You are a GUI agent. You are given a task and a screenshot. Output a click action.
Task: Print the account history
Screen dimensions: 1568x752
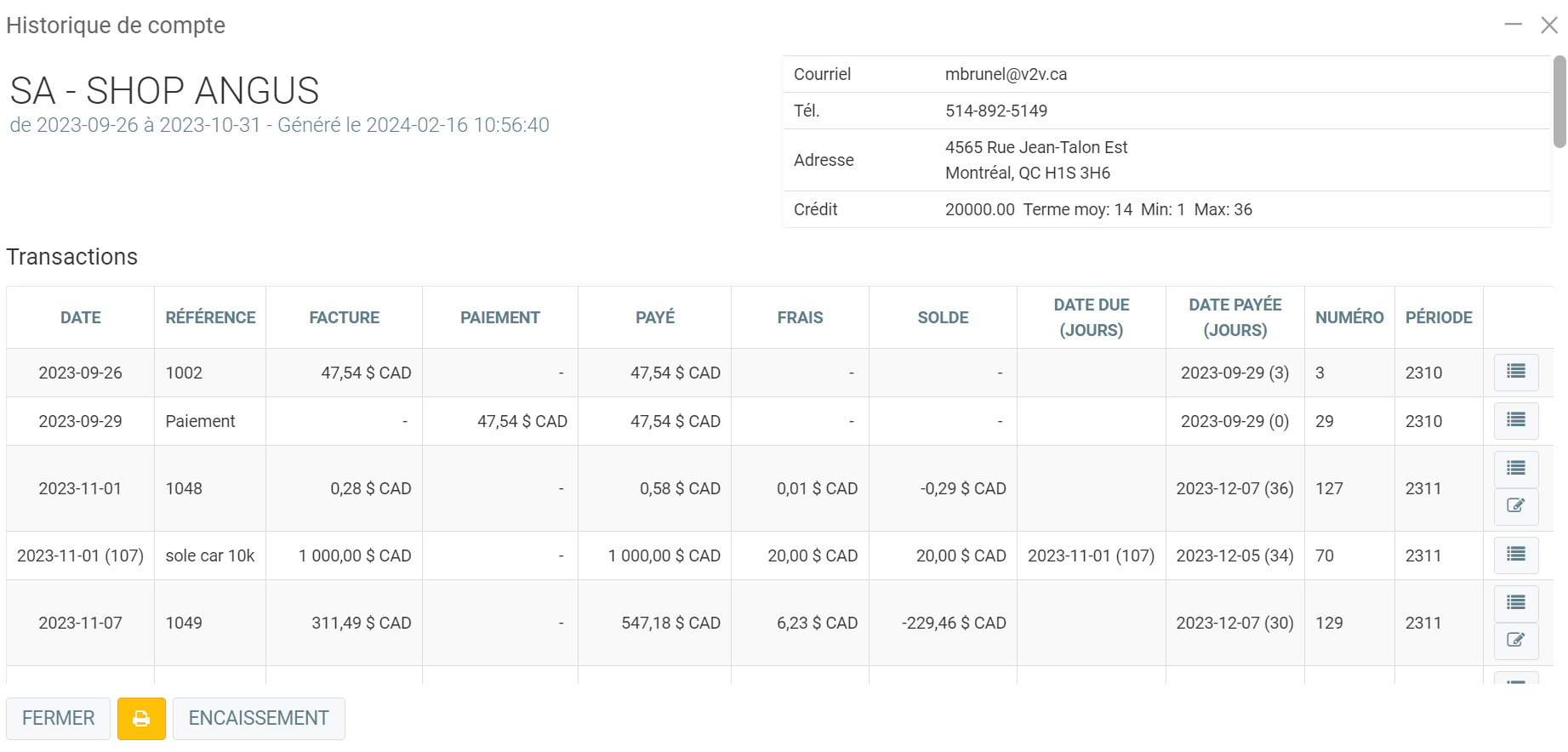click(x=141, y=719)
